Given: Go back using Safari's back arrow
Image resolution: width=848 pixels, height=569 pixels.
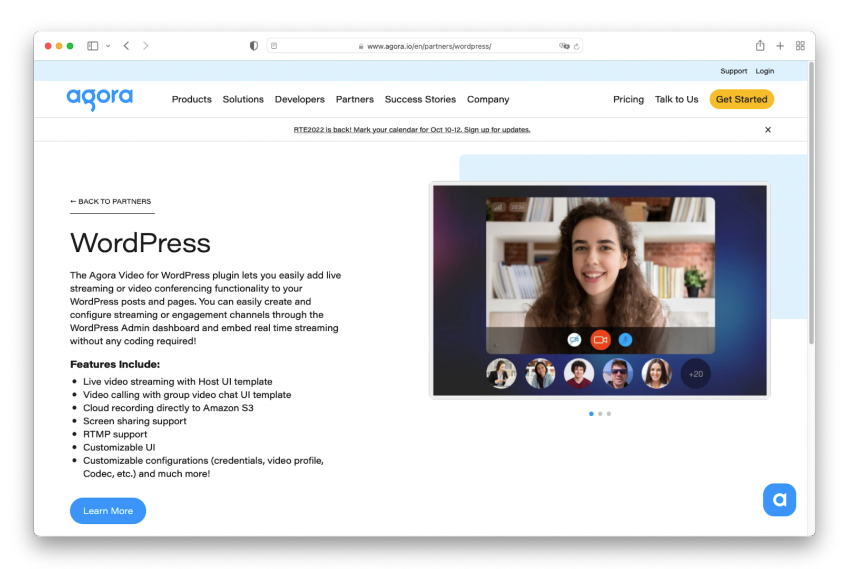Looking at the screenshot, I should (x=126, y=46).
